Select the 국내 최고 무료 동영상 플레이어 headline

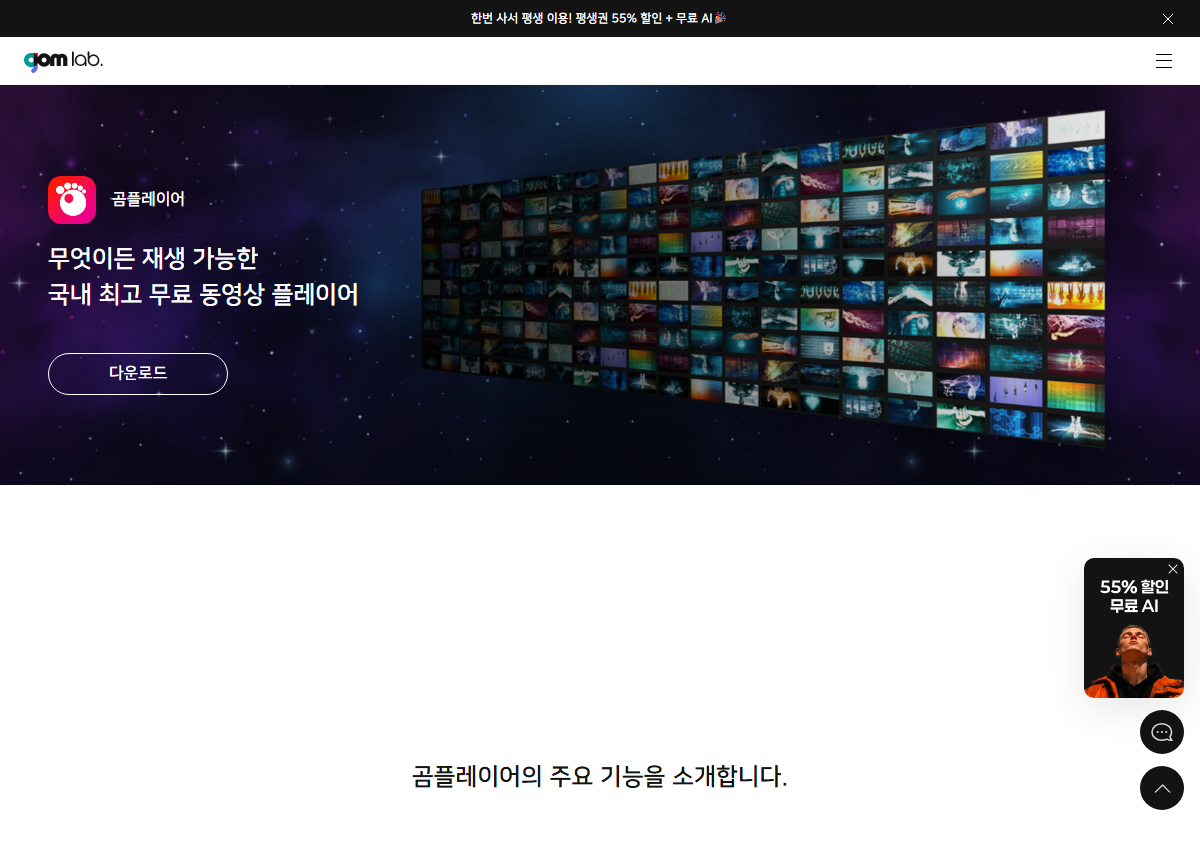click(x=203, y=294)
